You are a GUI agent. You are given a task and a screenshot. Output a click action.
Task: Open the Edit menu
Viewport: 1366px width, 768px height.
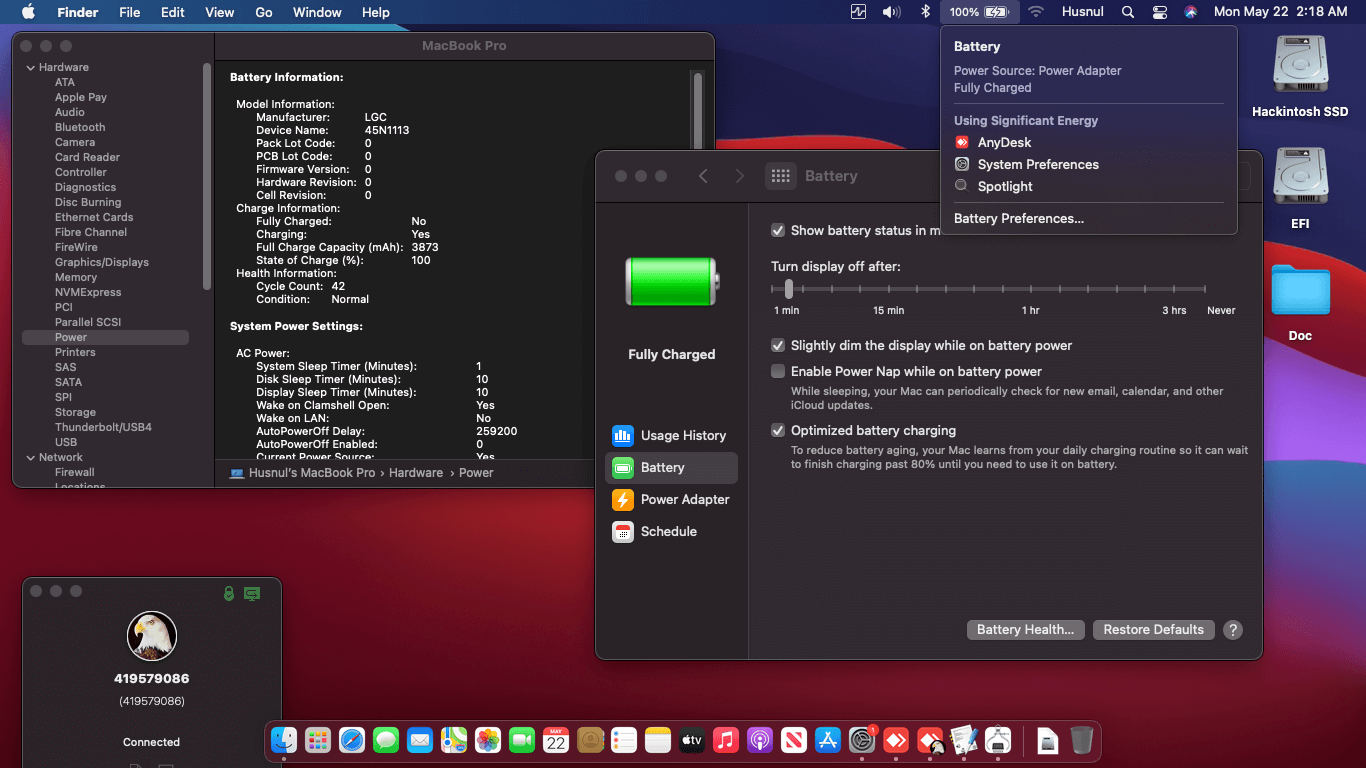click(x=173, y=12)
